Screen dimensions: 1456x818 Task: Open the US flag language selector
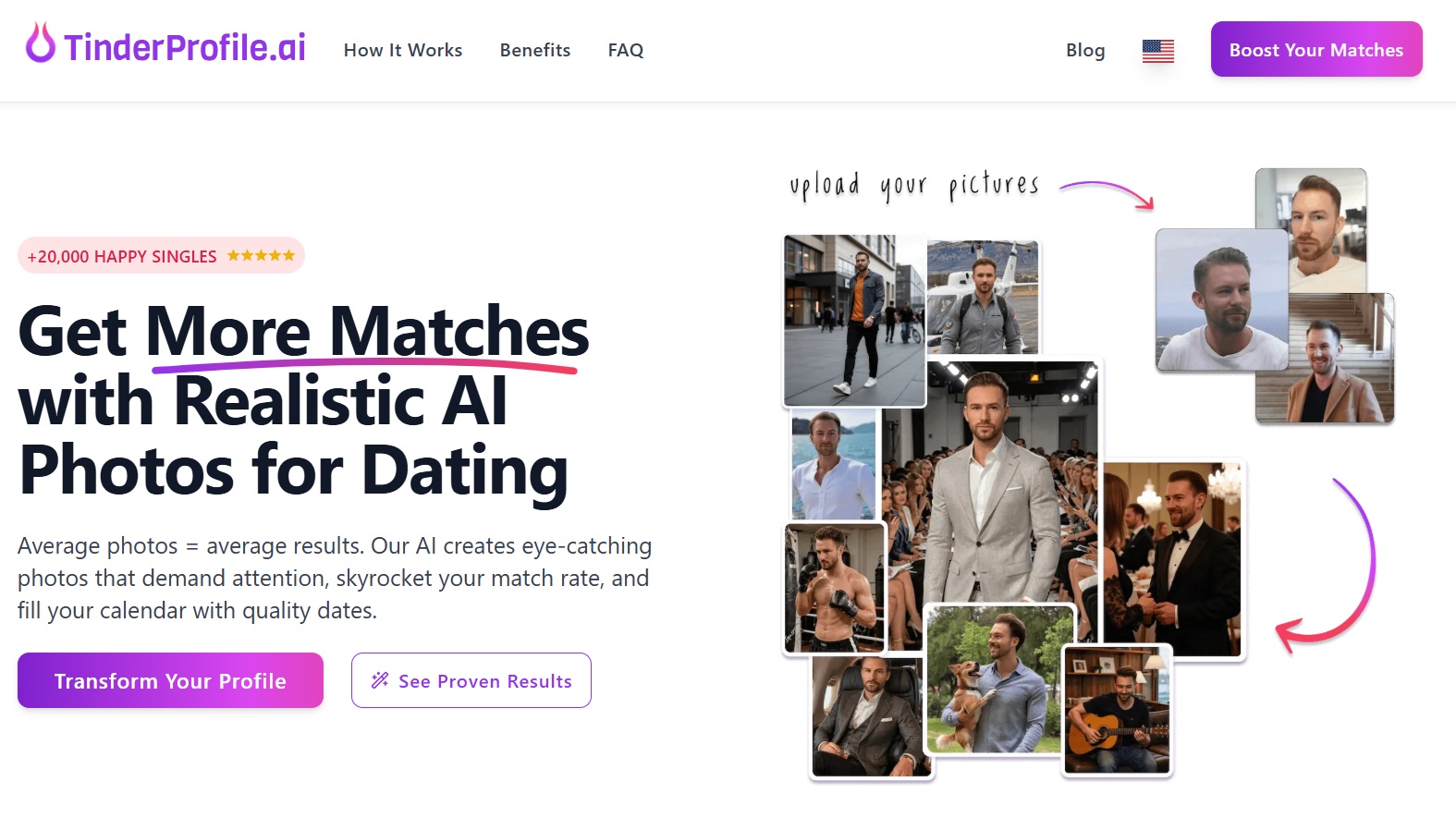(x=1157, y=51)
